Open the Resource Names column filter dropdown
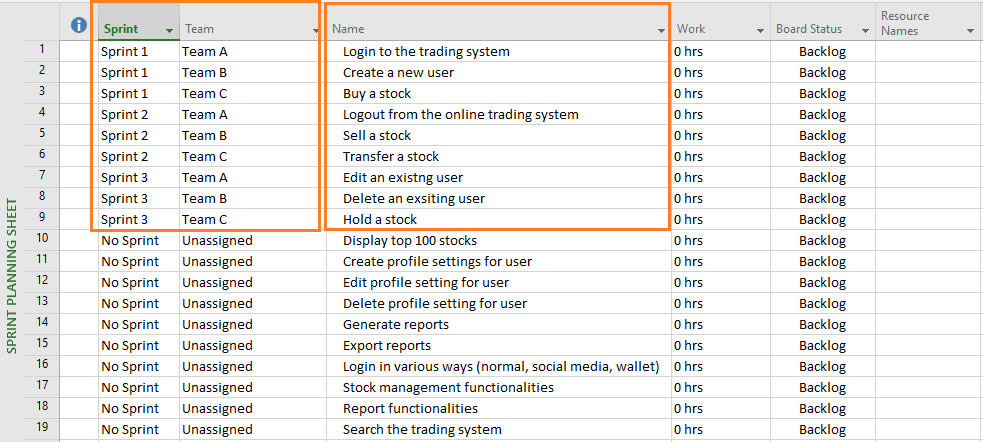Screen dimensions: 983x442 click(x=968, y=30)
